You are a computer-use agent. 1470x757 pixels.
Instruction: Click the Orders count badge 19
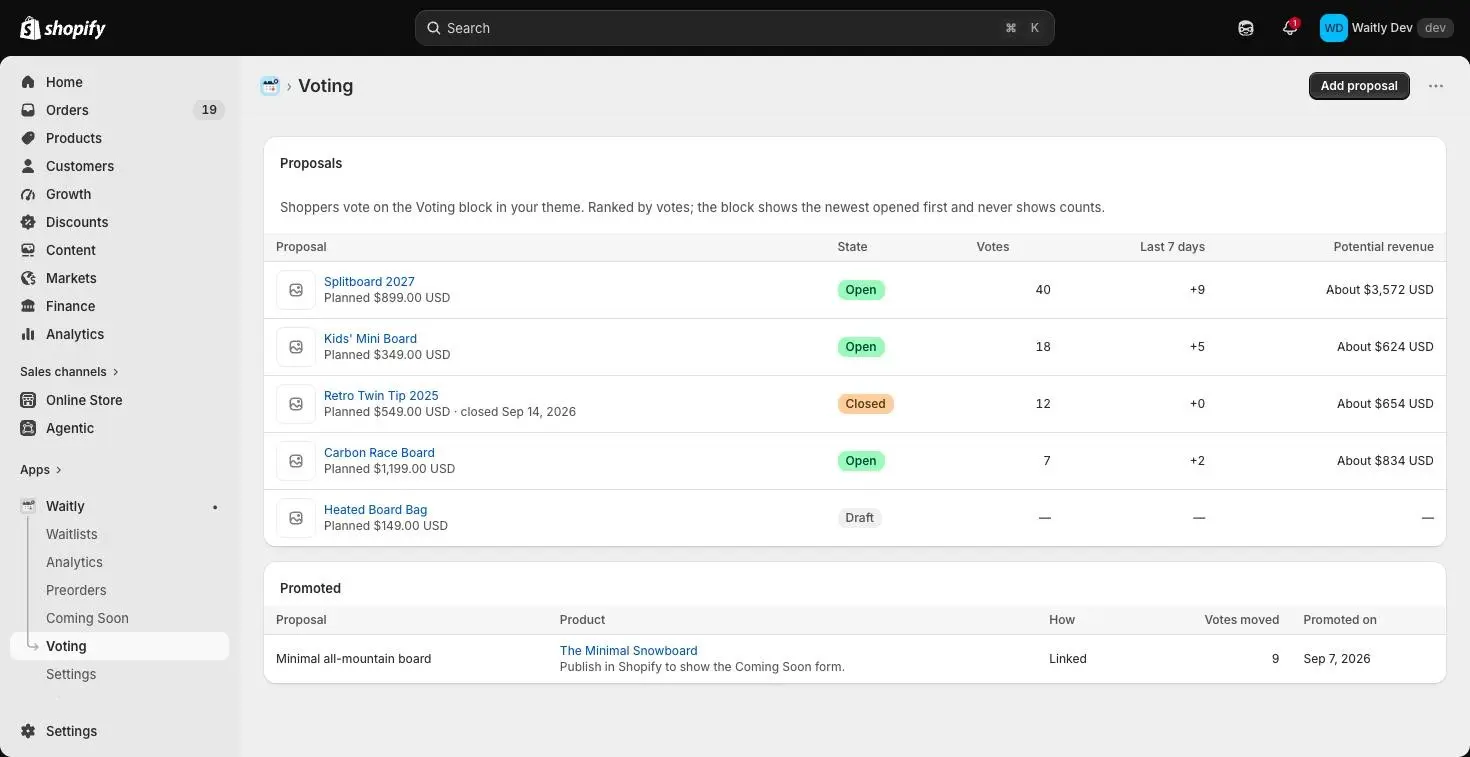click(x=209, y=110)
